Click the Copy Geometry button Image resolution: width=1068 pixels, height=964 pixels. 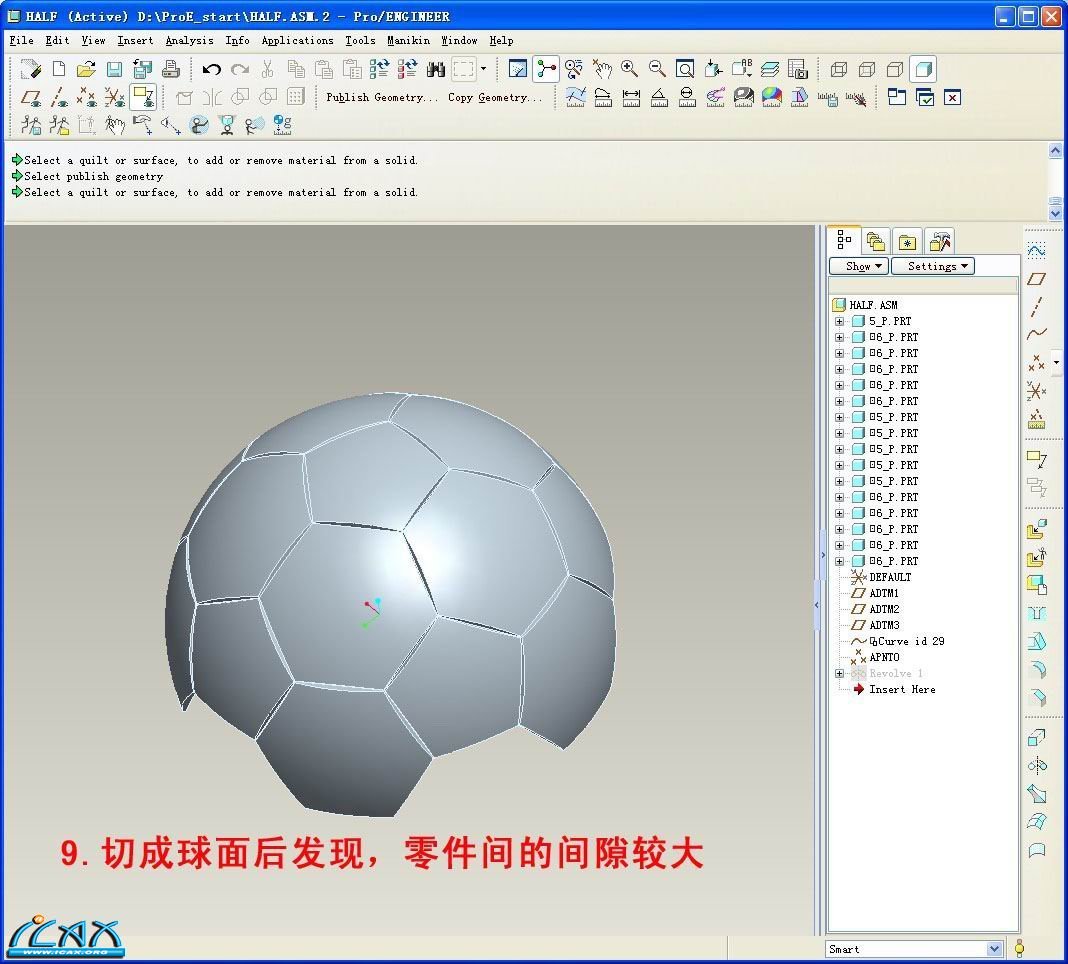pos(494,98)
